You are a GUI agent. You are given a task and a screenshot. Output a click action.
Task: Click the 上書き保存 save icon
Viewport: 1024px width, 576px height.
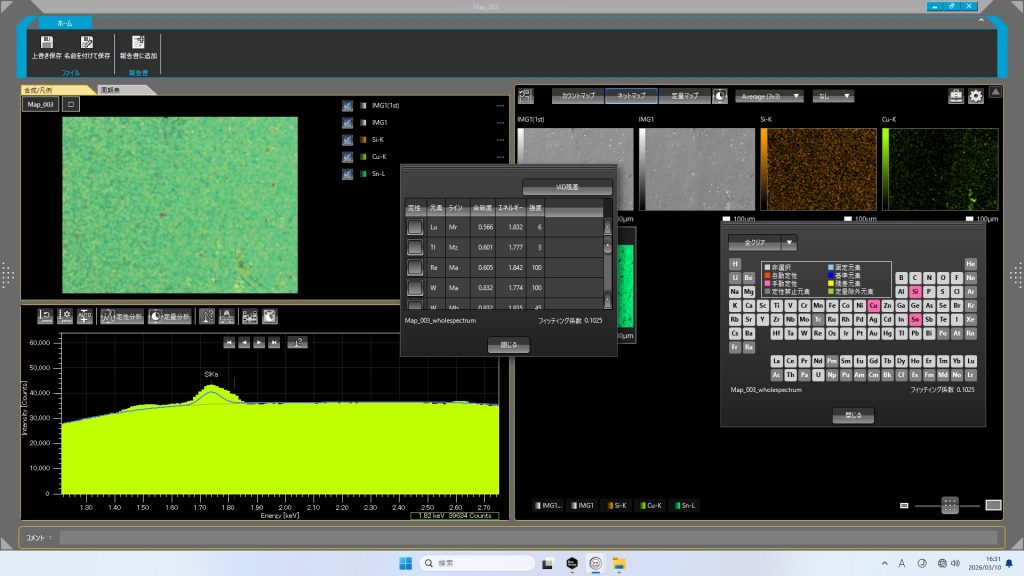pyautogui.click(x=46, y=43)
